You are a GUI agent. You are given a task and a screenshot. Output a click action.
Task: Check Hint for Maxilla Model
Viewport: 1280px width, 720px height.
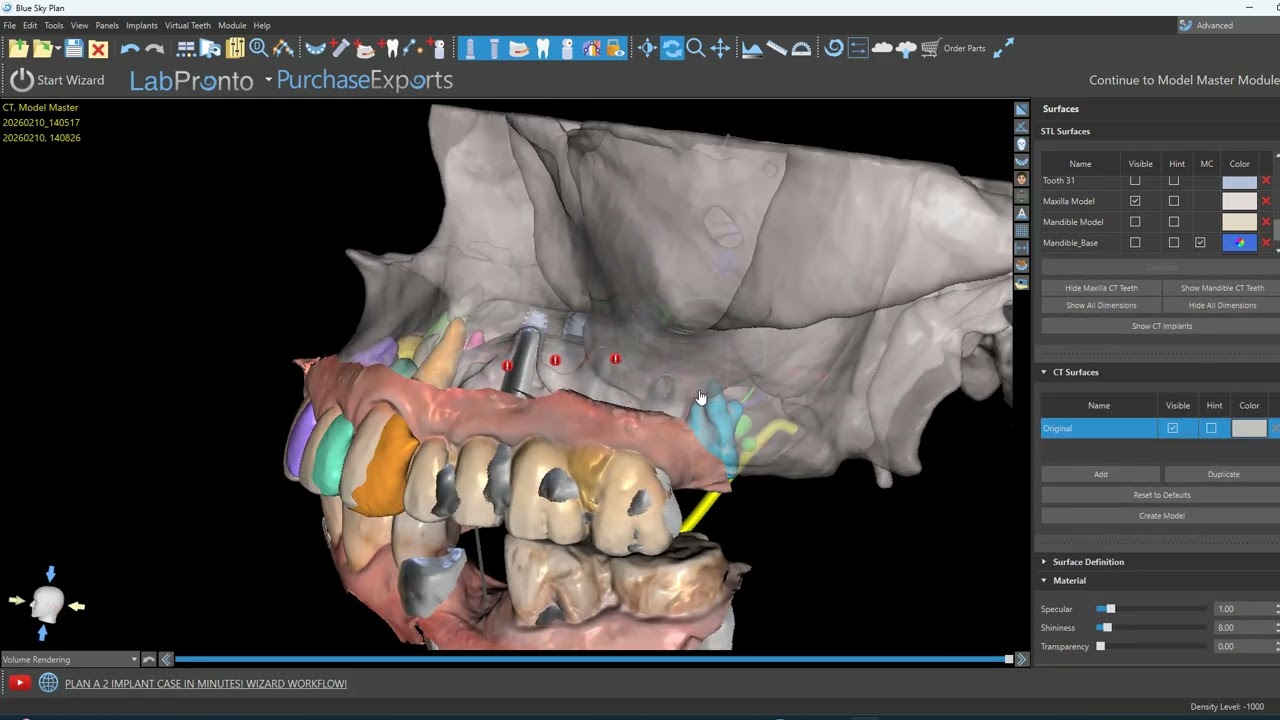(x=1173, y=201)
